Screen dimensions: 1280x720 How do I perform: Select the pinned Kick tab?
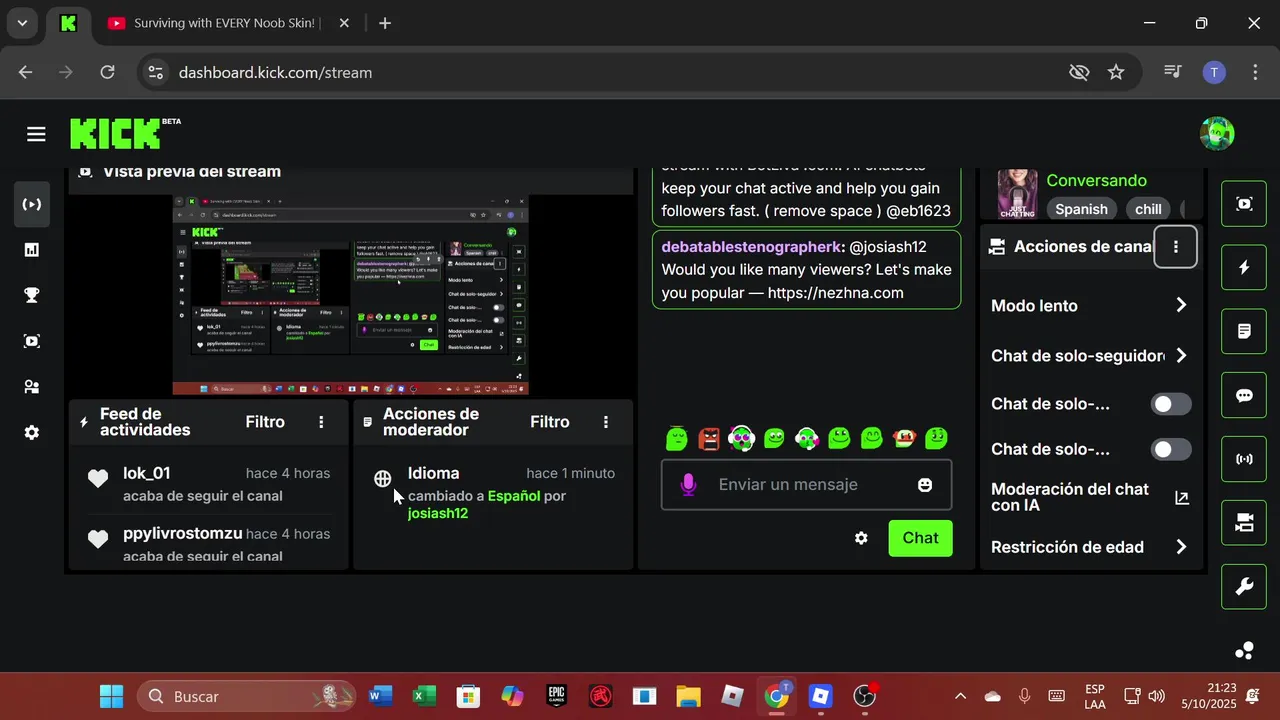(68, 23)
